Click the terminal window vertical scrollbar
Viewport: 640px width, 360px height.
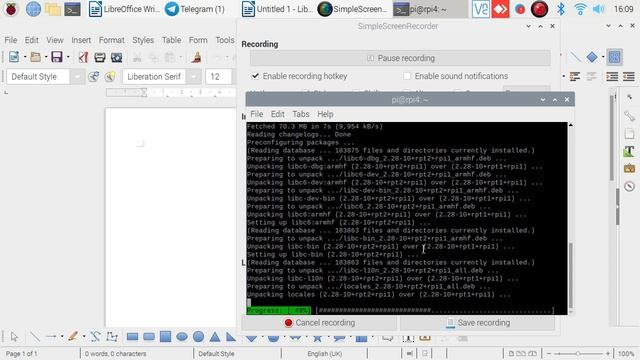tap(571, 276)
